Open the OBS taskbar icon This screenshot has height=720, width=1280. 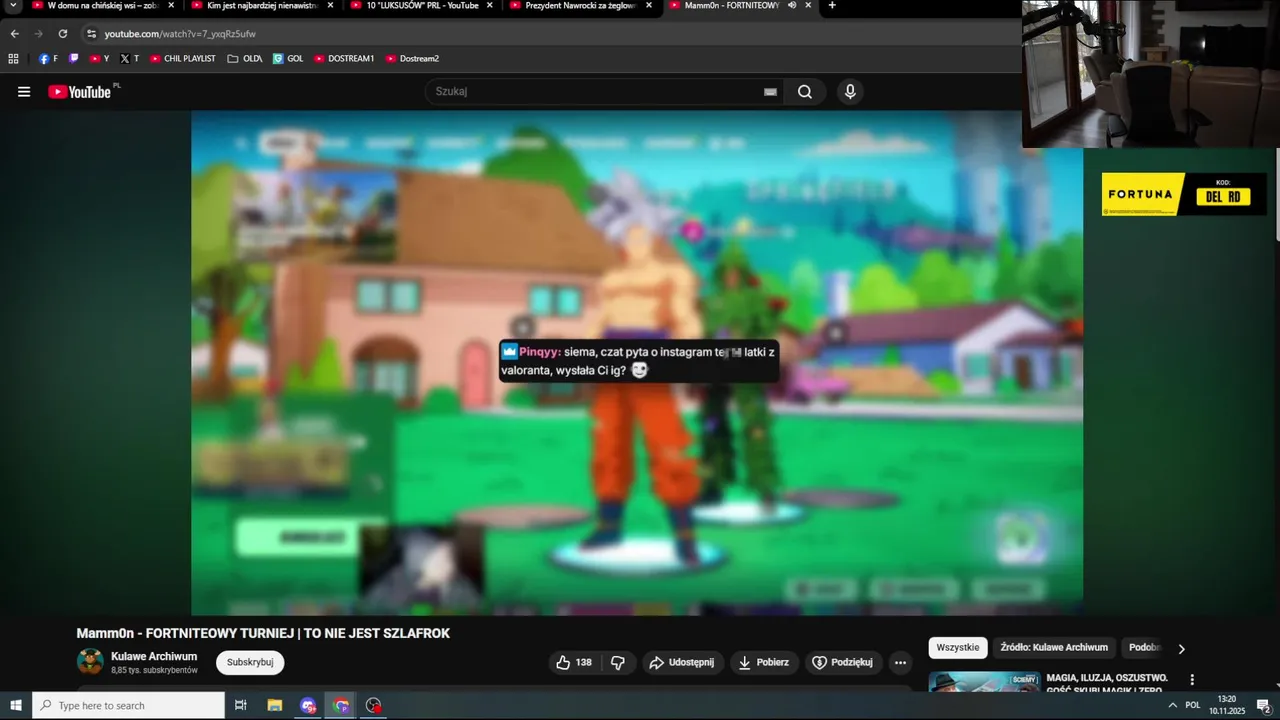[374, 705]
